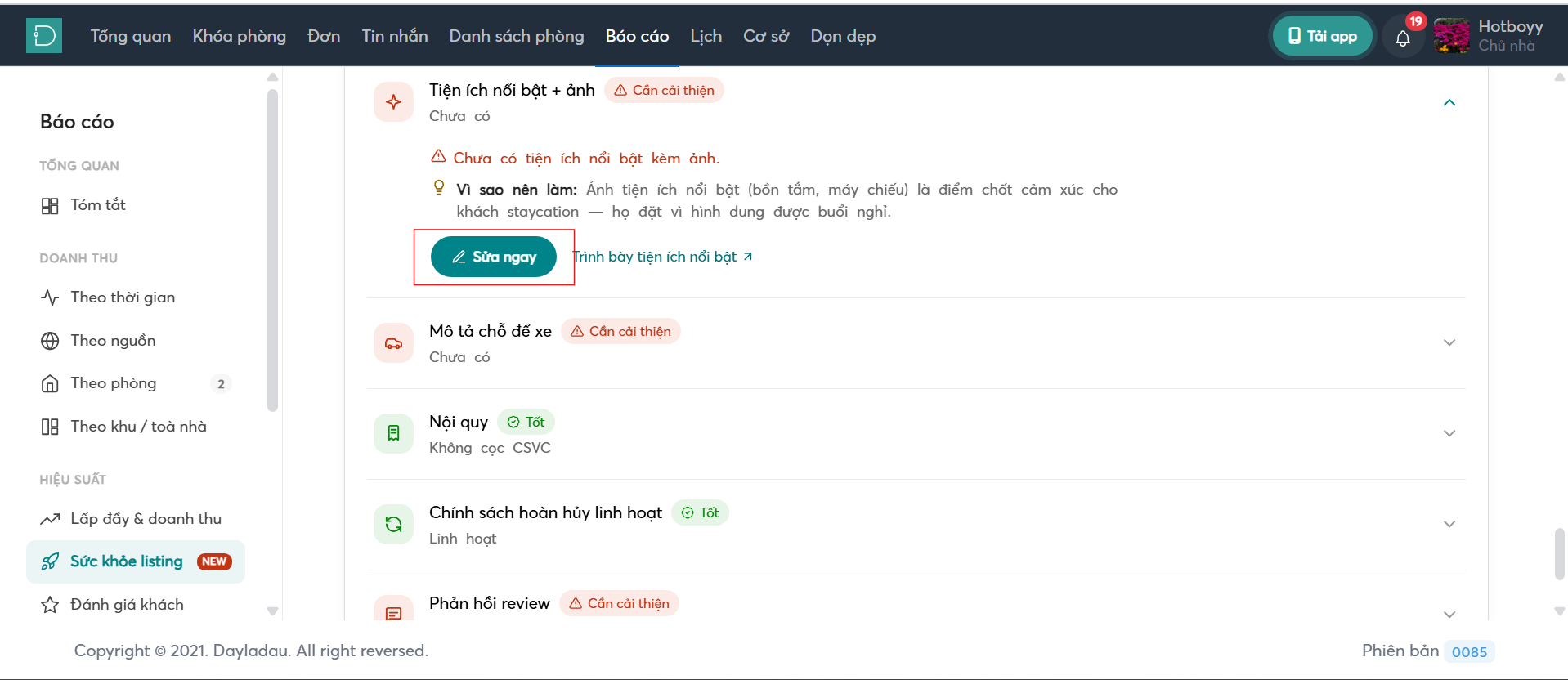
Task: Click the Tốt badge next to Nội quy
Action: pos(526,422)
